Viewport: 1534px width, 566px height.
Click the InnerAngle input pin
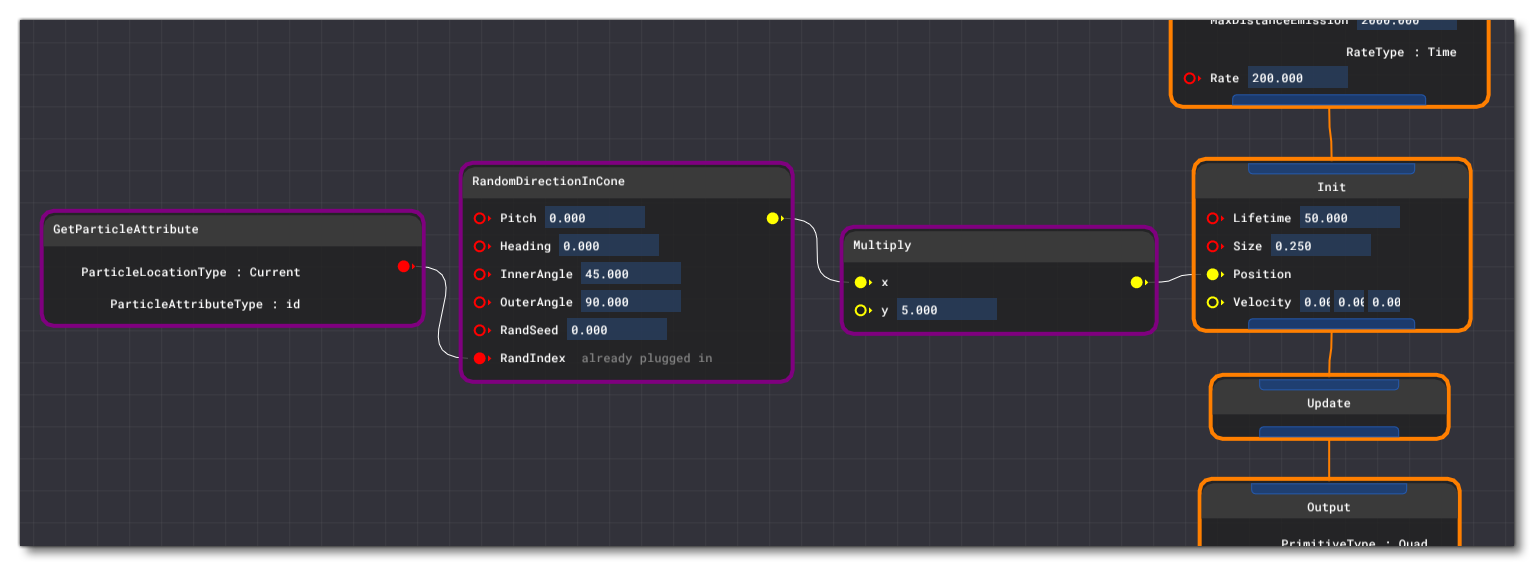pos(480,274)
